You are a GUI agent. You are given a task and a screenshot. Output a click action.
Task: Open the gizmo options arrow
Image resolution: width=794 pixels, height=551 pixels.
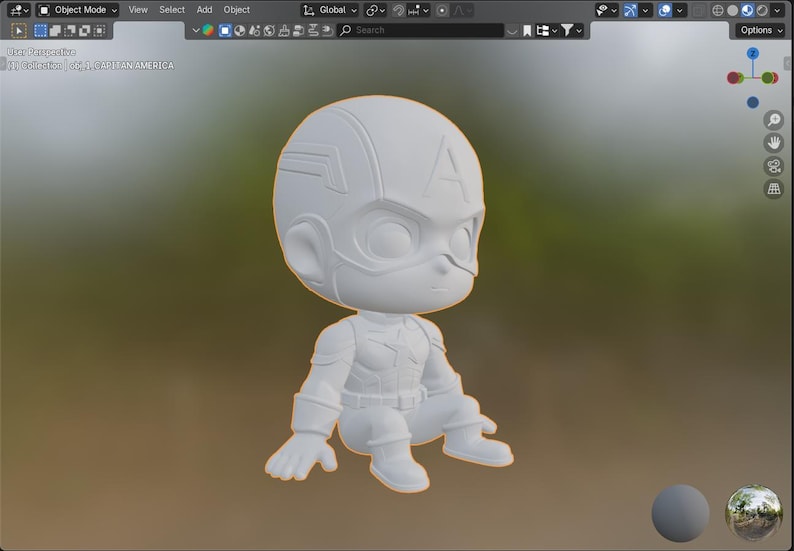point(645,10)
